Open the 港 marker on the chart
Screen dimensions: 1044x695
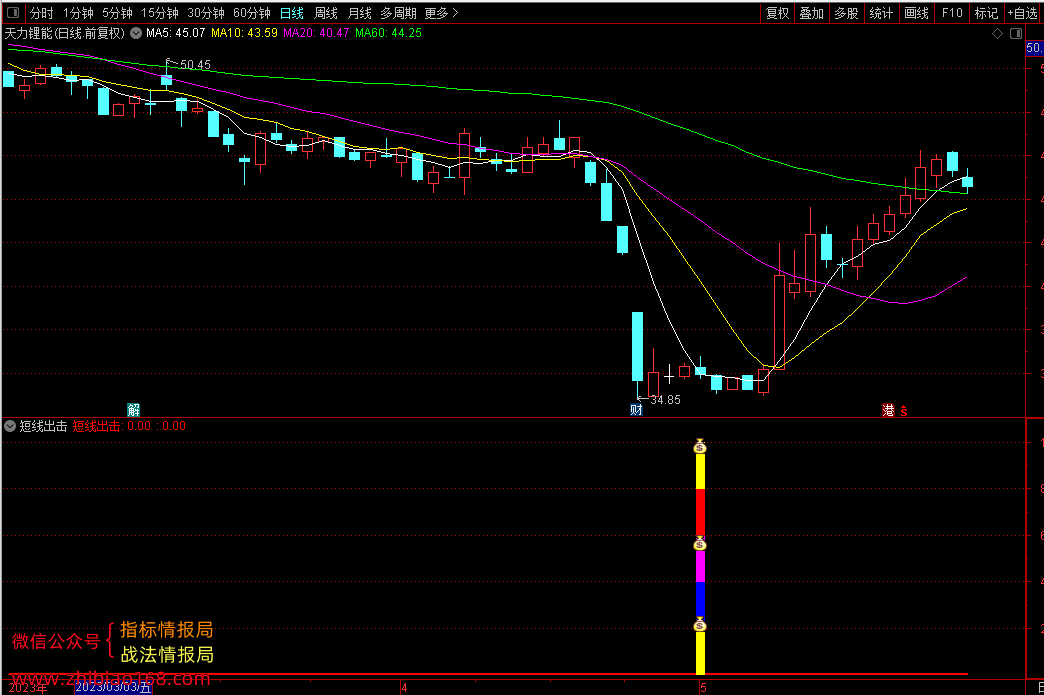coord(888,410)
